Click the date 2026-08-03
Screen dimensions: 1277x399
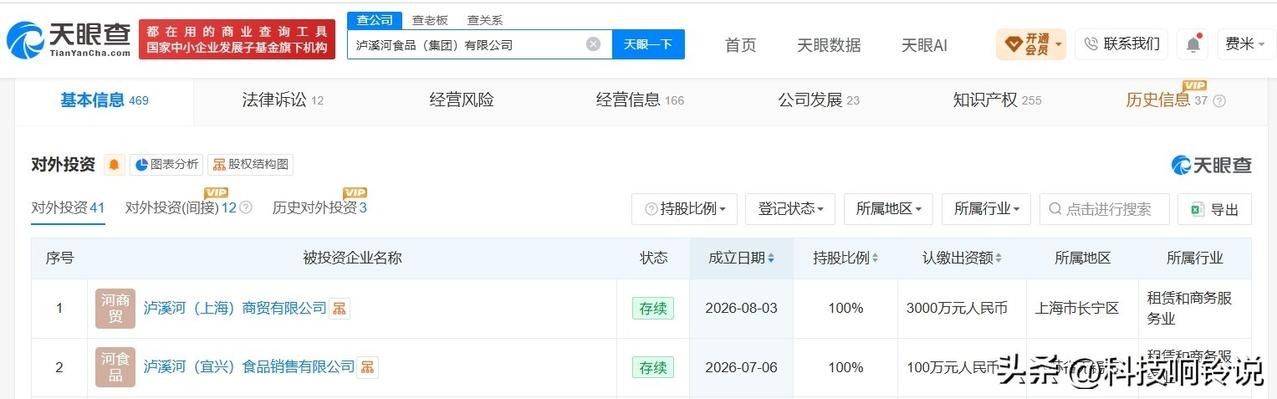click(x=741, y=308)
